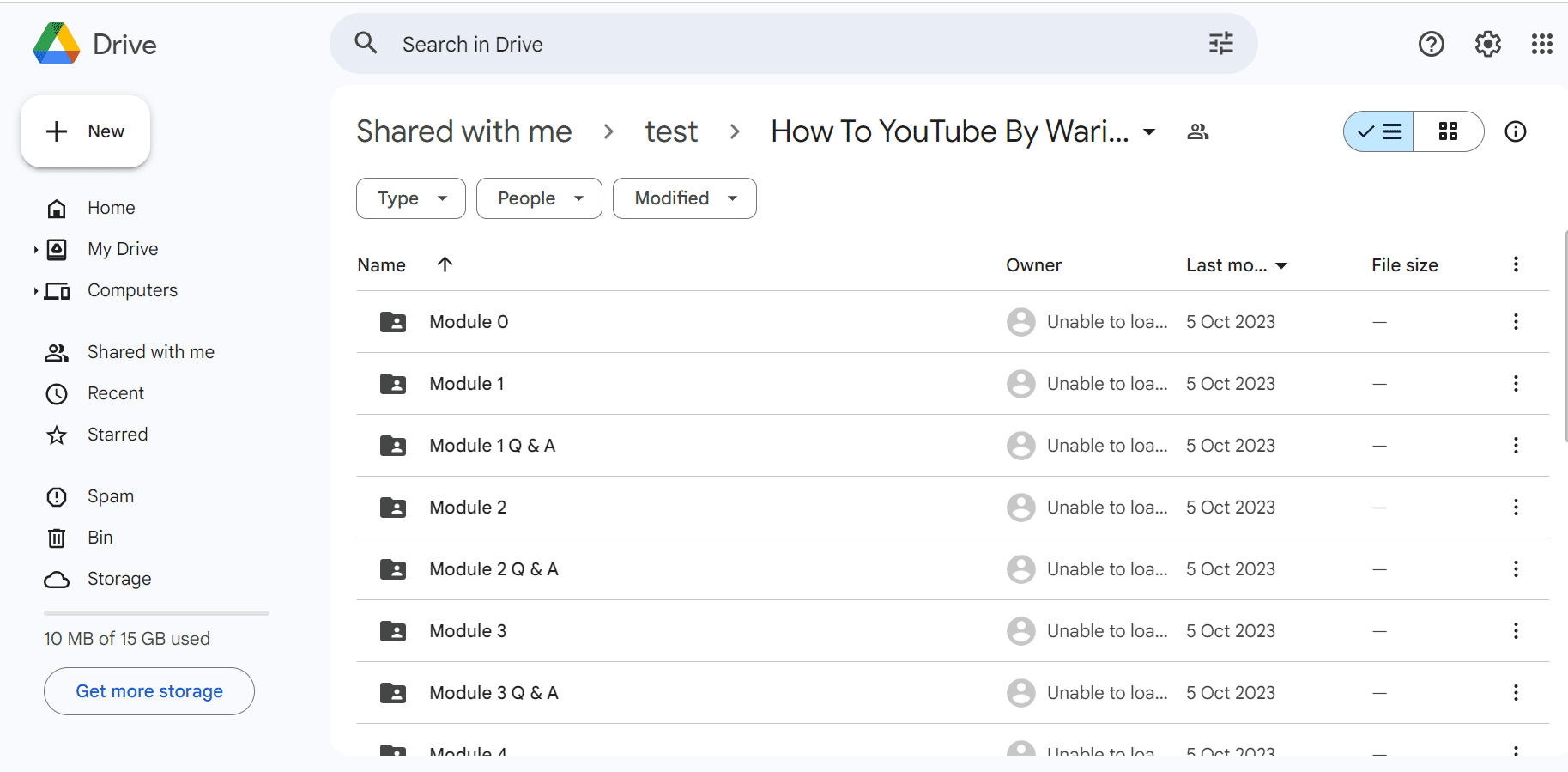
Task: Open Storage in sidebar
Action: 119,579
